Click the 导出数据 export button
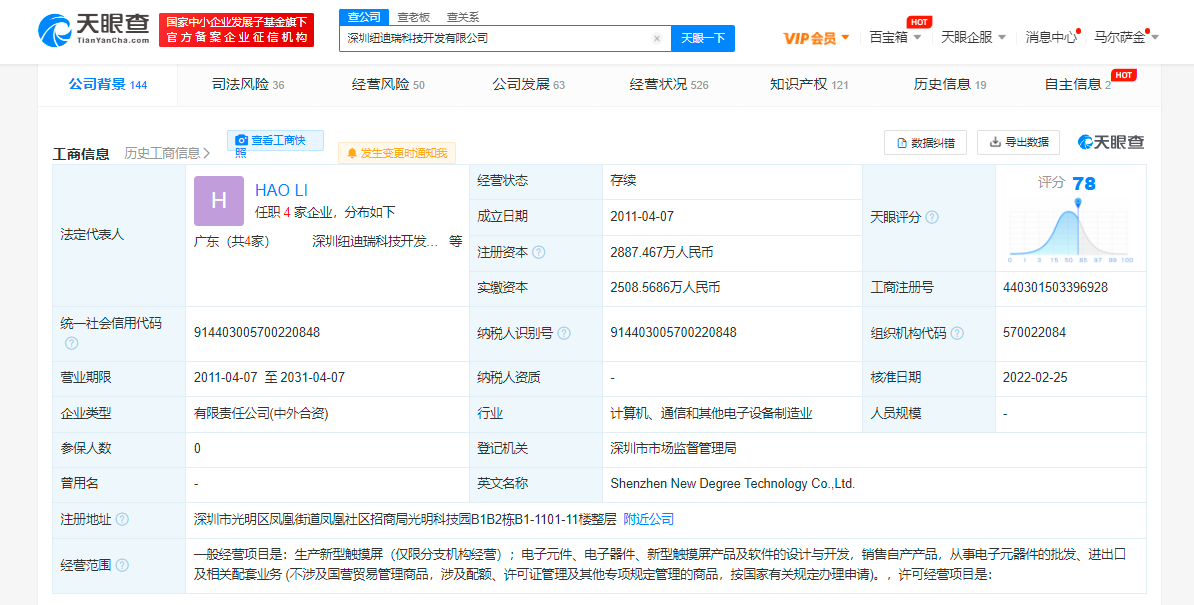Screen dimensions: 1194x605 tap(1018, 142)
